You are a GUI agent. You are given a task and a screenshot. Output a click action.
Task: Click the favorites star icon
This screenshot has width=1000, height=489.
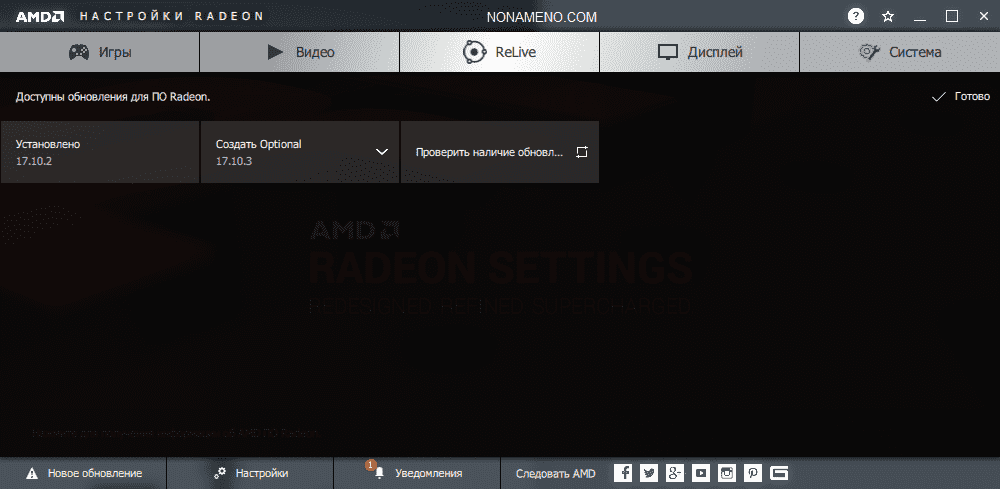tap(888, 16)
